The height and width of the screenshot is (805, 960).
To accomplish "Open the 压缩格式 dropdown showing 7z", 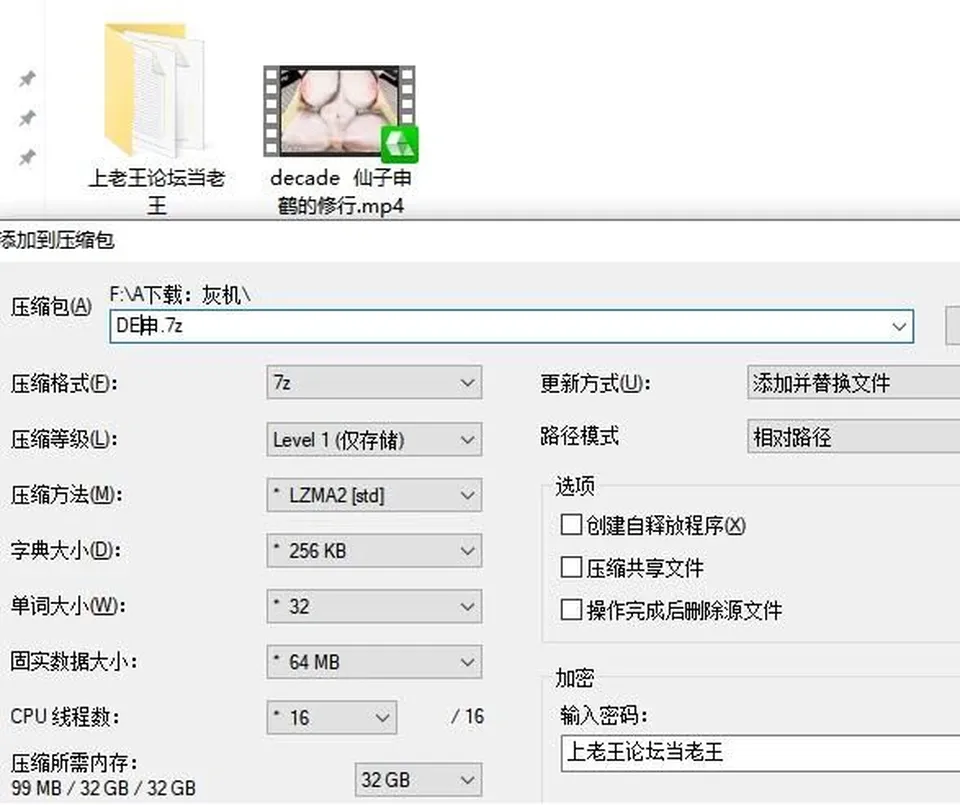I will [374, 383].
